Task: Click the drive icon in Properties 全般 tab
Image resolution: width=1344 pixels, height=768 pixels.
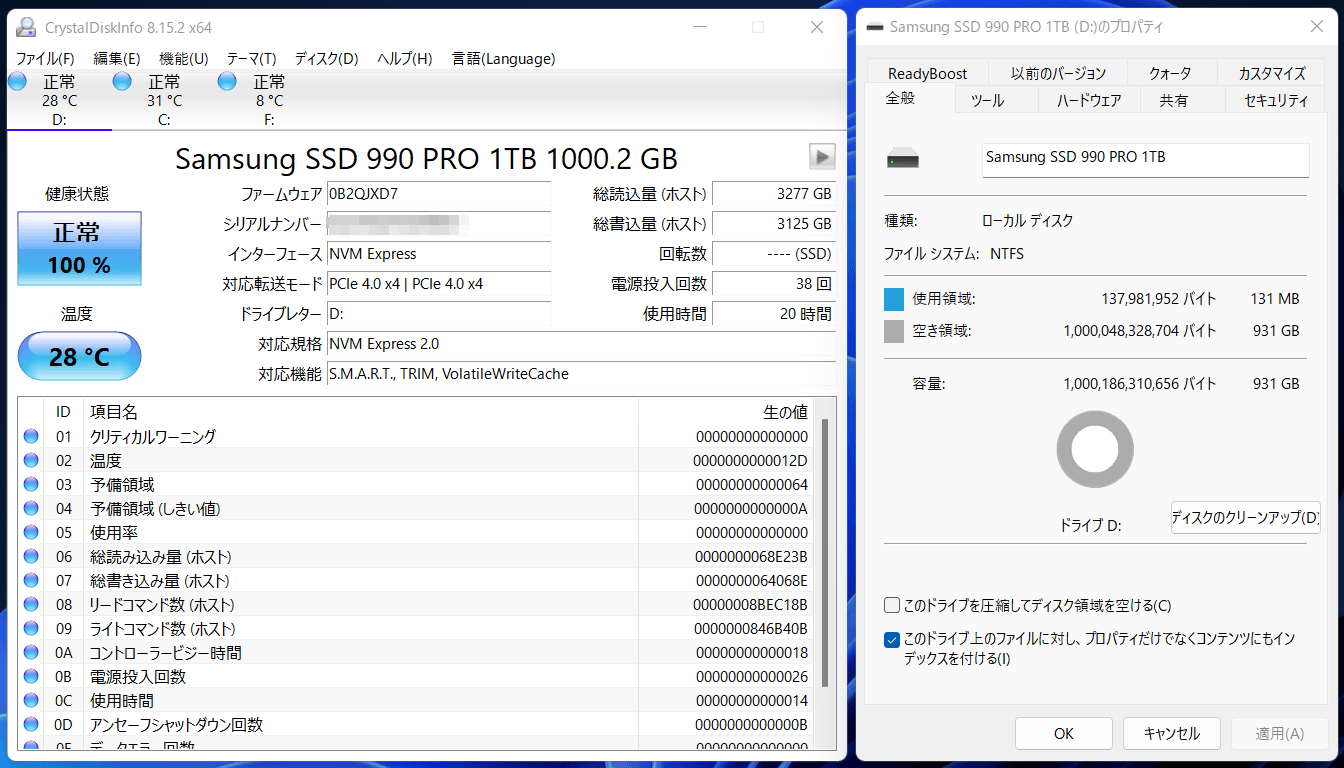Action: (903, 159)
